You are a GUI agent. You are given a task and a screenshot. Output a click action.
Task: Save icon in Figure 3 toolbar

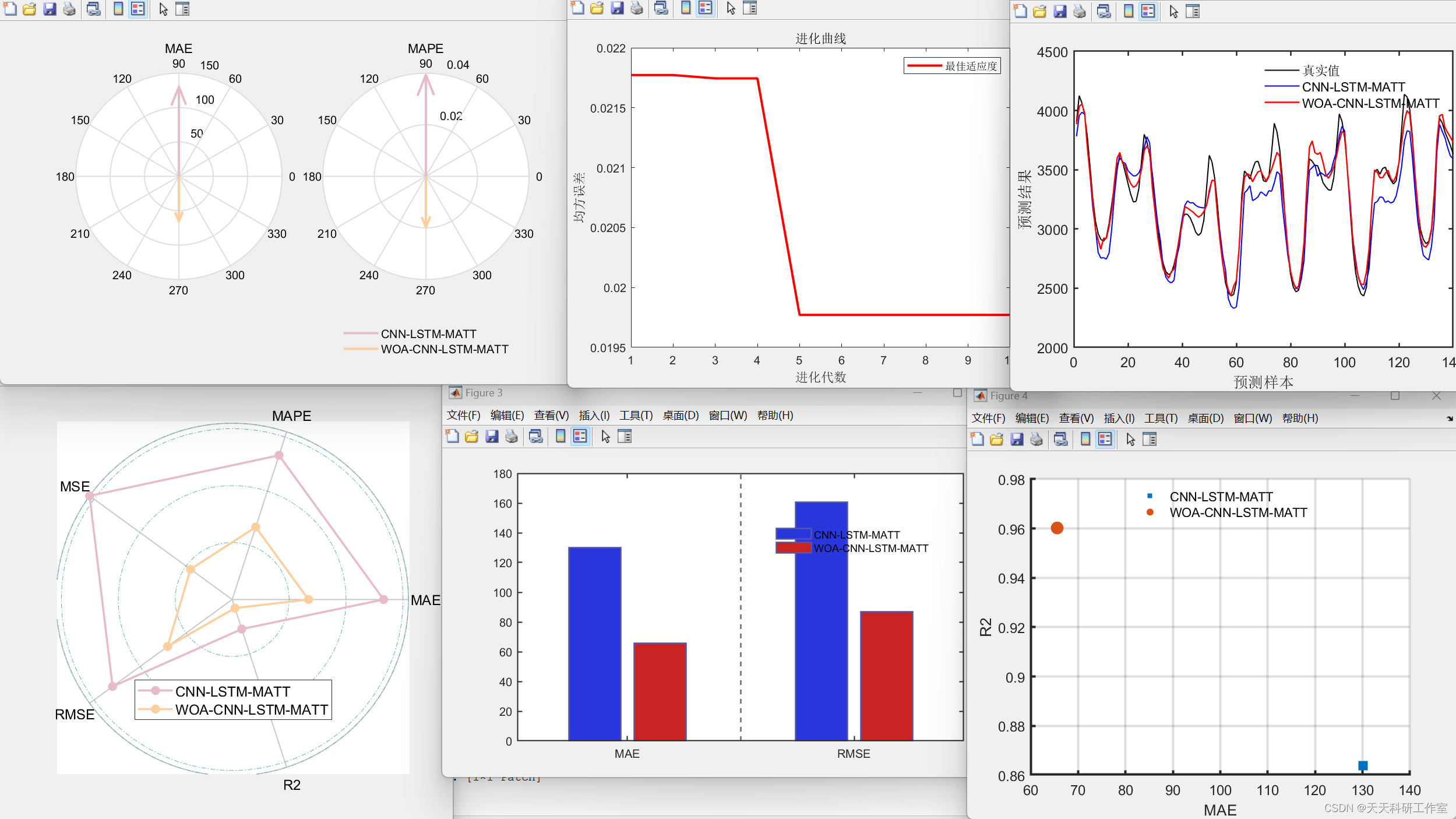492,436
